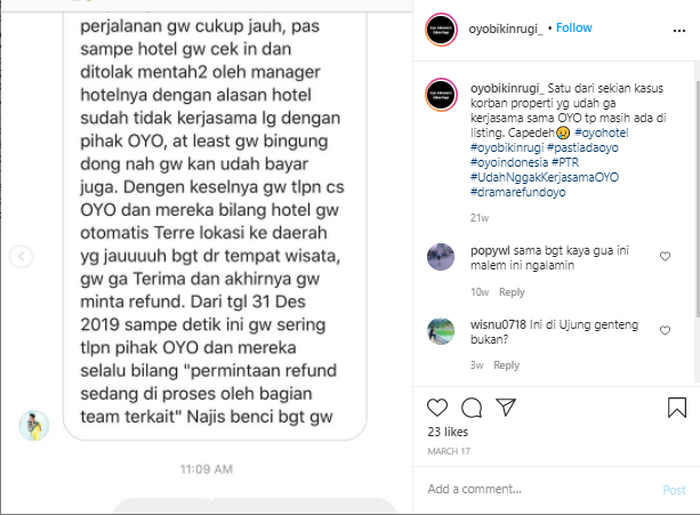Viewport: 700px width, 515px height.
Task: Click the Post comment button
Action: click(674, 490)
